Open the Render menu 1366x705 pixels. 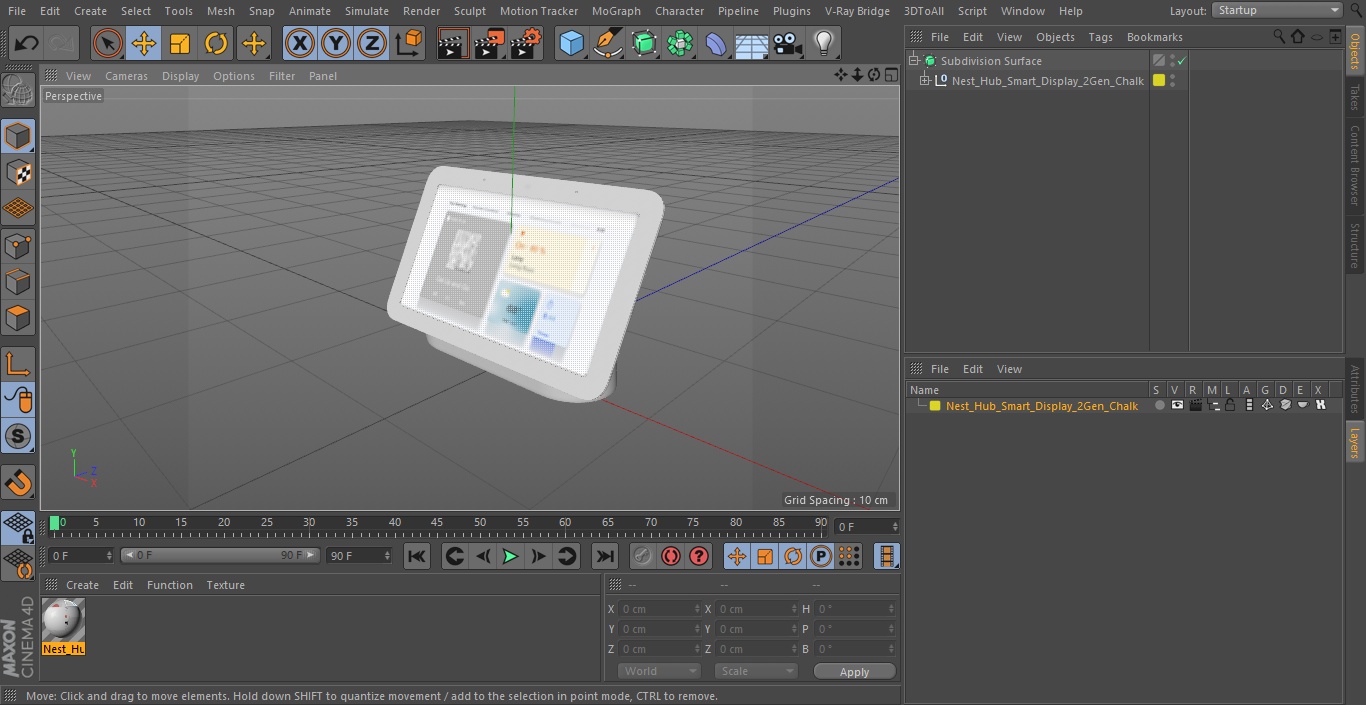tap(421, 11)
